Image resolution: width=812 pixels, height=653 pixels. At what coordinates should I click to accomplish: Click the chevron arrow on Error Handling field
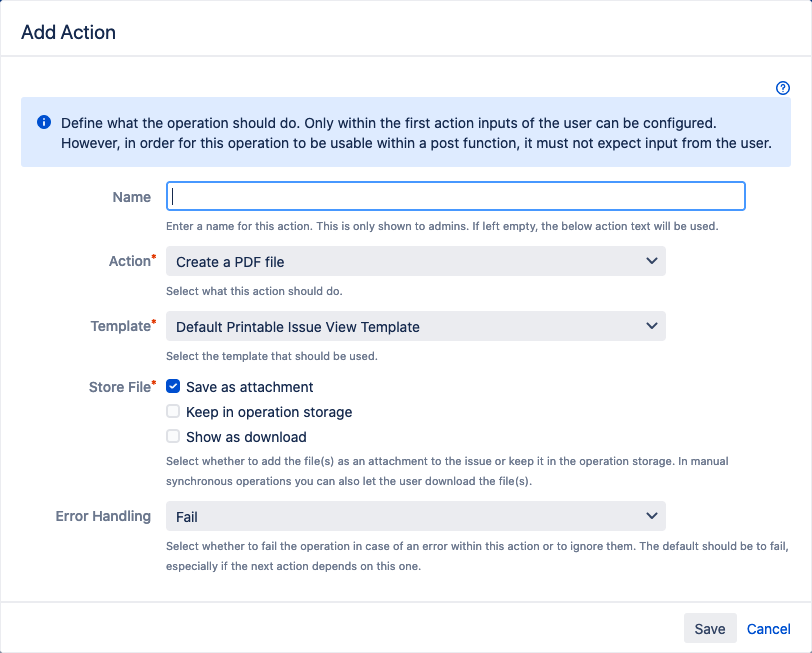click(x=651, y=516)
